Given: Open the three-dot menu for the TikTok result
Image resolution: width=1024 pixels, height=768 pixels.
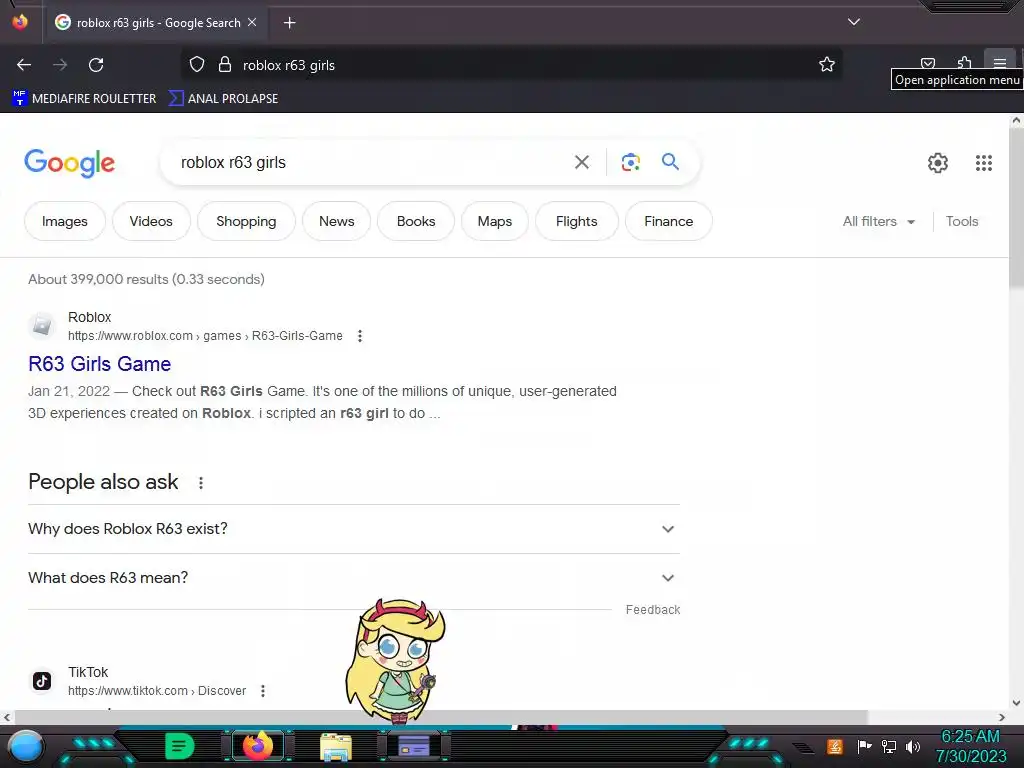Looking at the screenshot, I should tap(263, 691).
